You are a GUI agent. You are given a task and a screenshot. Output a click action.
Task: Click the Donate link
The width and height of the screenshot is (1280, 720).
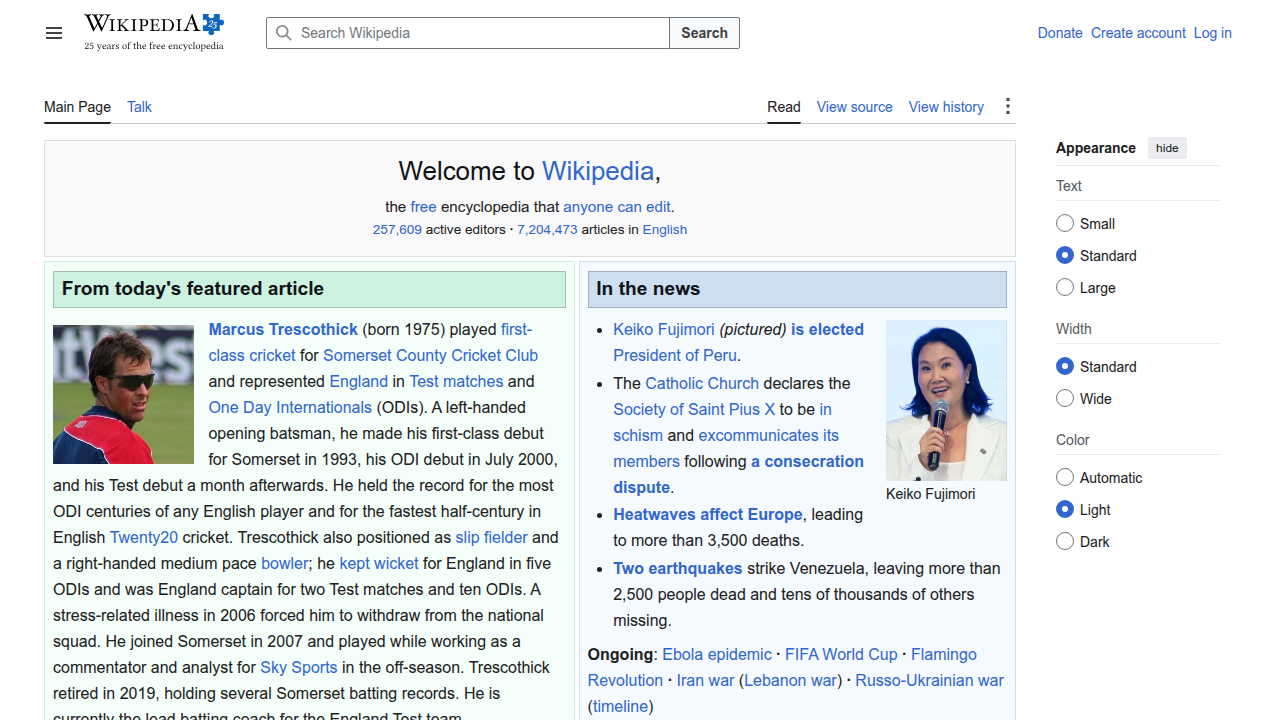[x=1060, y=33]
